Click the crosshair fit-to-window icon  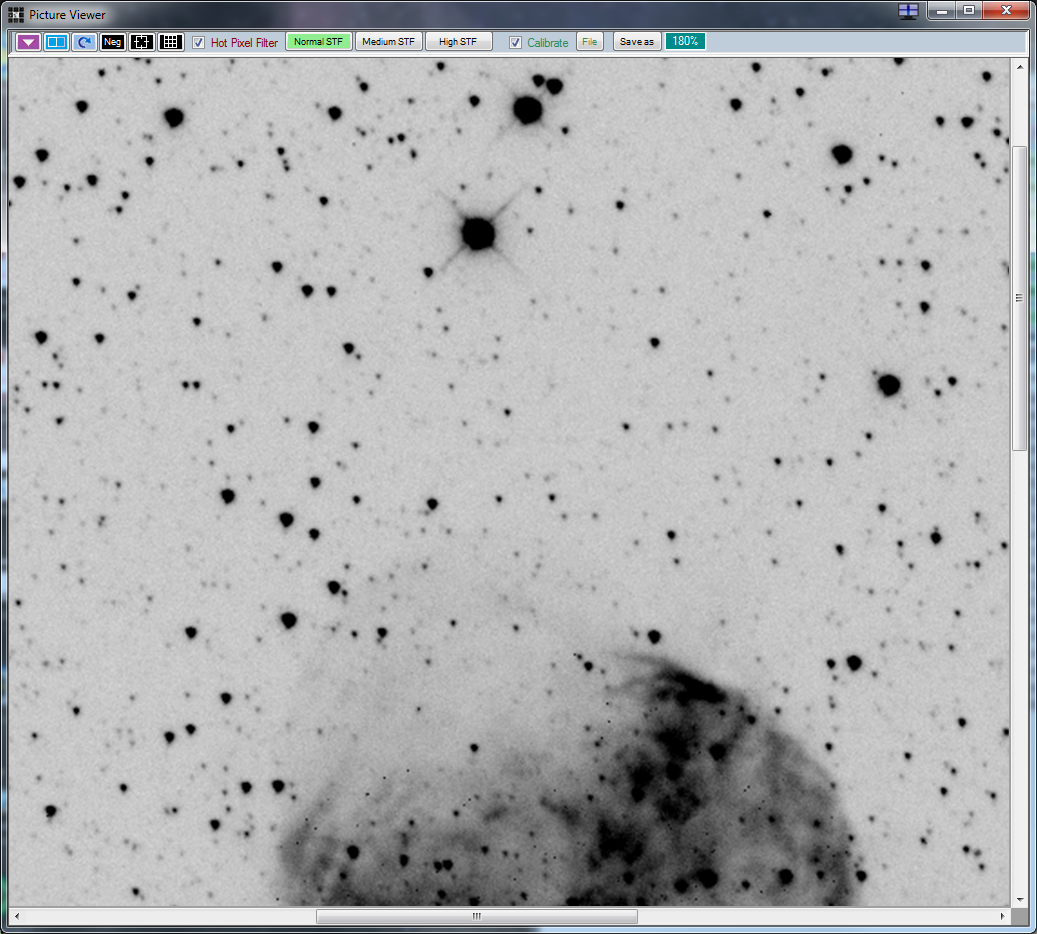tap(141, 42)
